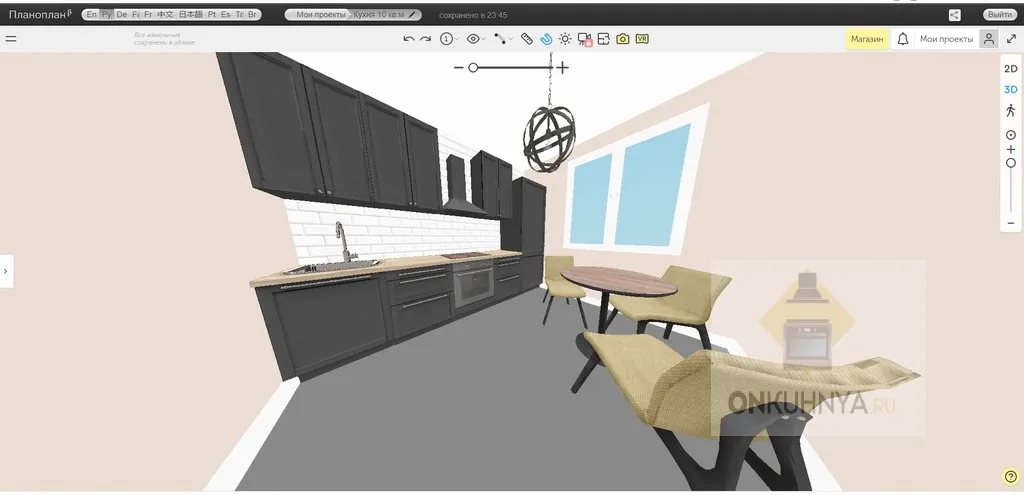This screenshot has width=1024, height=495.
Task: Select the built-in oven
Action: pyautogui.click(x=473, y=284)
